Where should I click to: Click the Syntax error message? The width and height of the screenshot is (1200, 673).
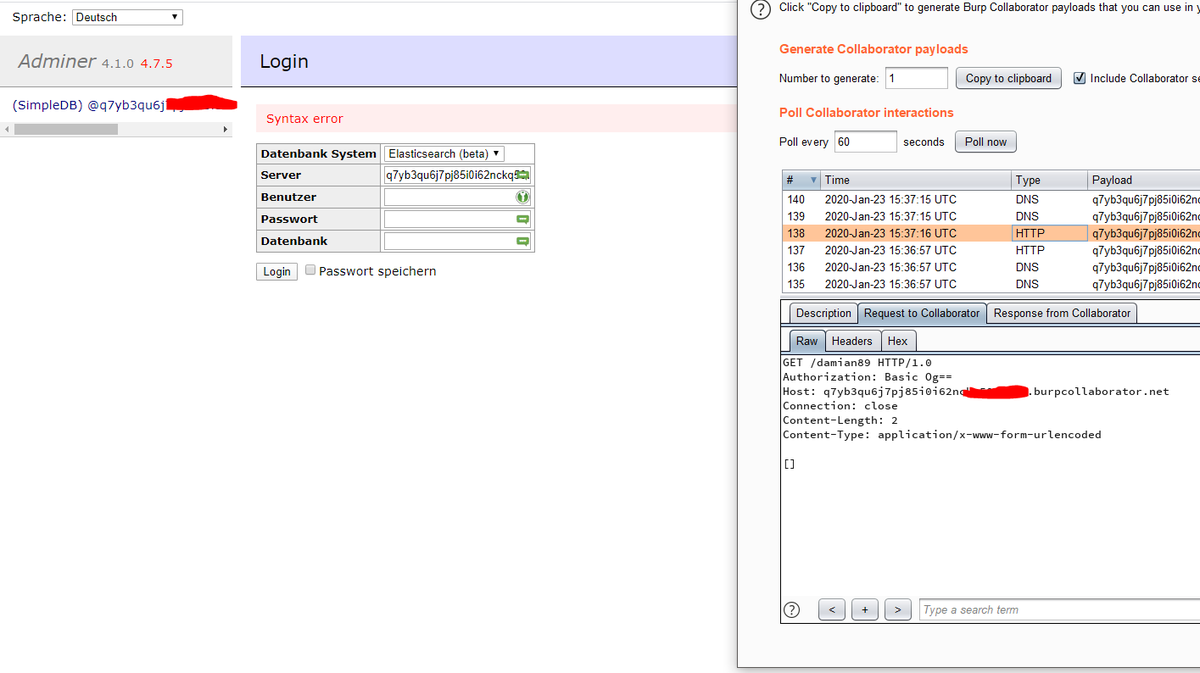point(304,119)
